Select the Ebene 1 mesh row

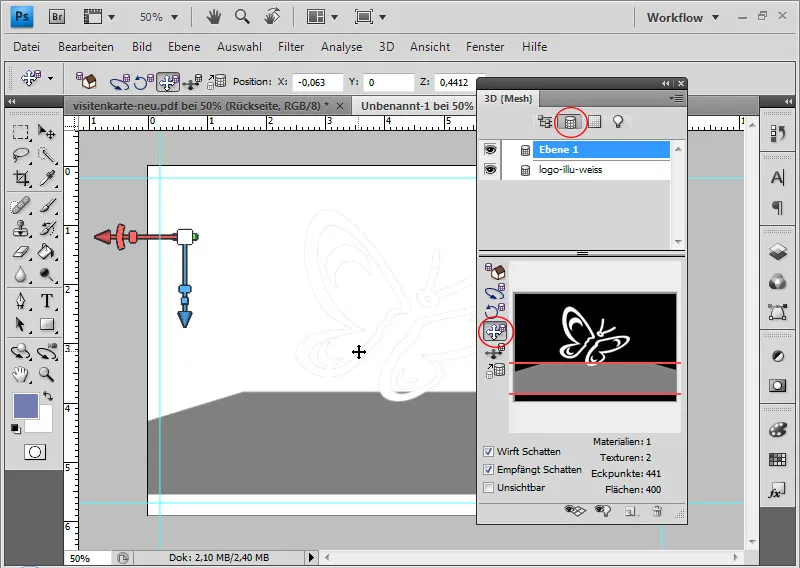(x=601, y=150)
